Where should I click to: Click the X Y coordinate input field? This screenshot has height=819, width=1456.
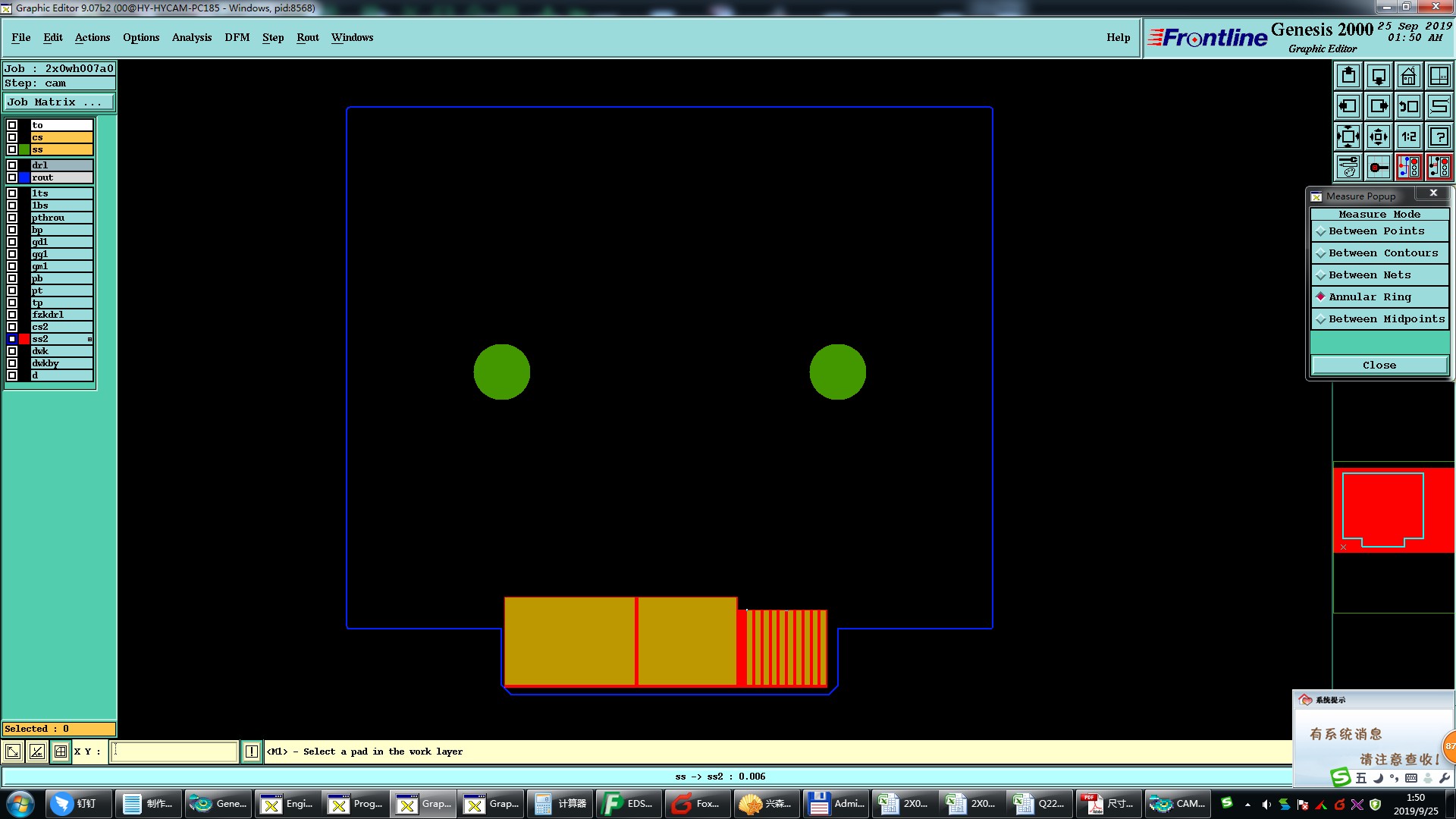(x=174, y=752)
